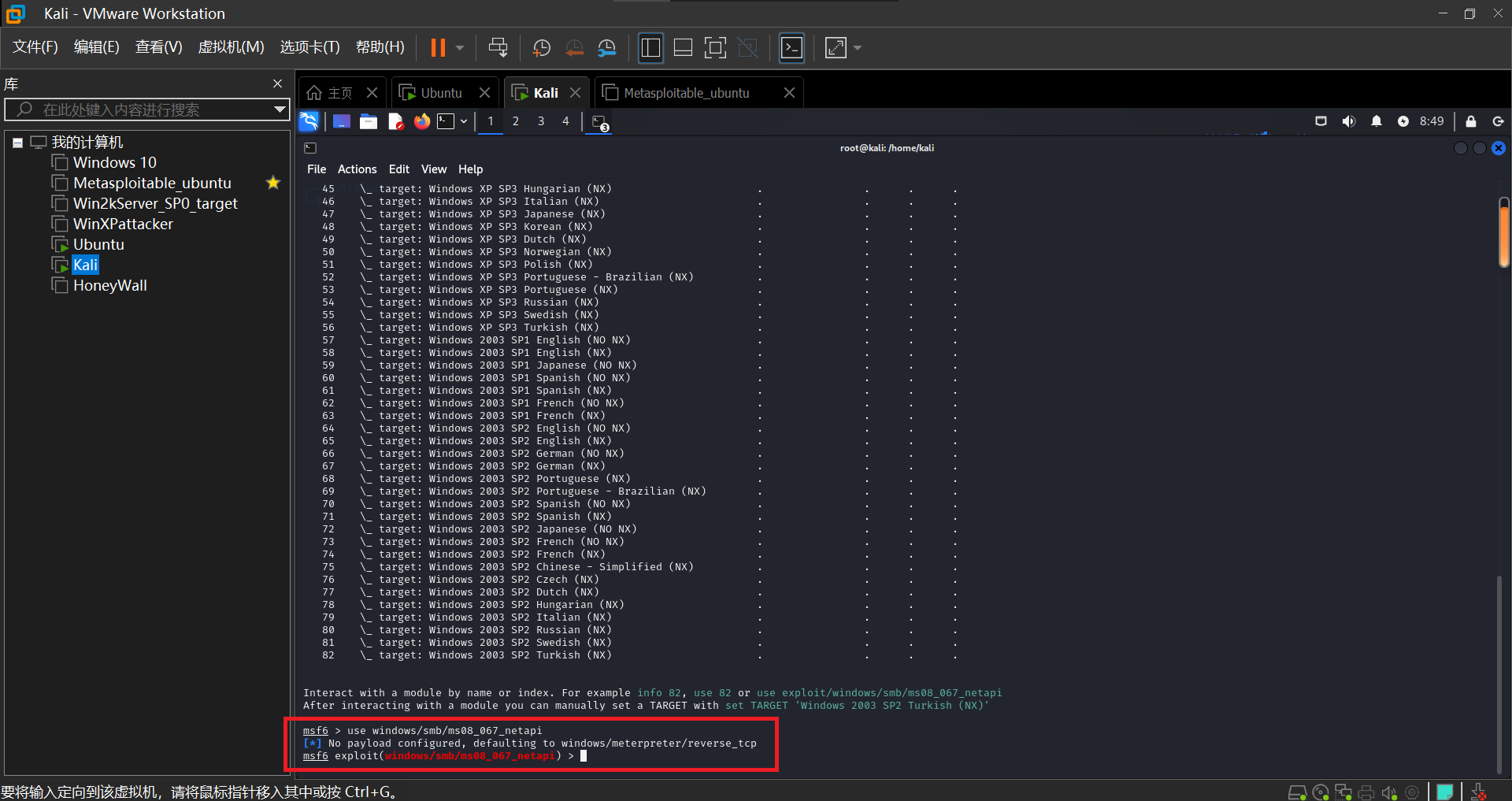Click the library search input field
Viewport: 1512px width, 801px height.
coord(146,109)
